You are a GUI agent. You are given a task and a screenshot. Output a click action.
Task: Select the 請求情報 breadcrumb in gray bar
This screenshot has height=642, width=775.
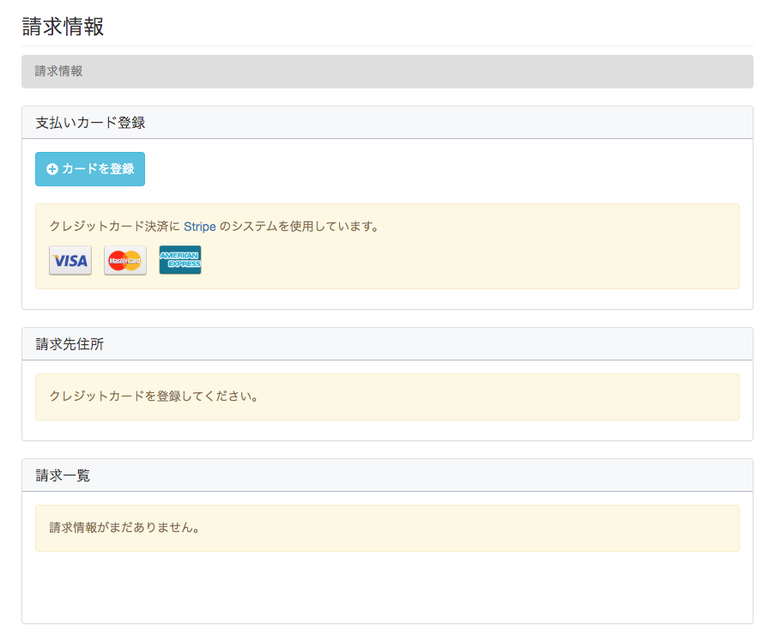[x=59, y=72]
